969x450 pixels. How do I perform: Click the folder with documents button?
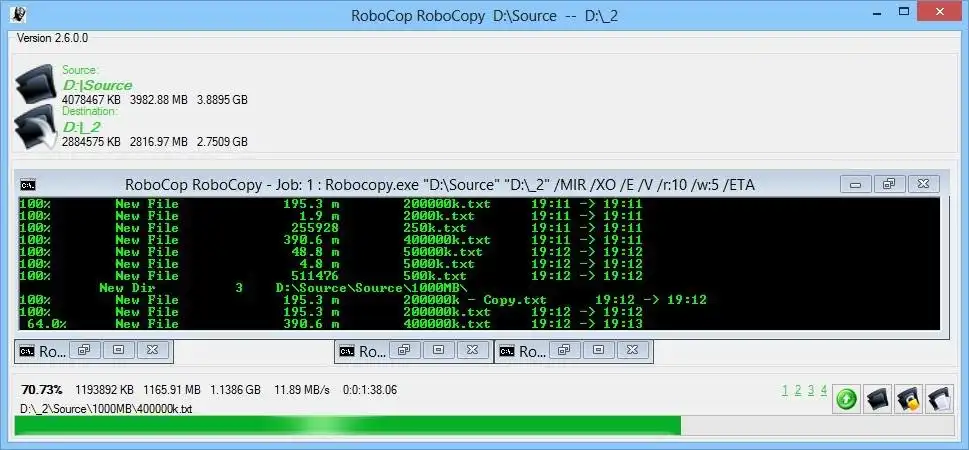939,399
